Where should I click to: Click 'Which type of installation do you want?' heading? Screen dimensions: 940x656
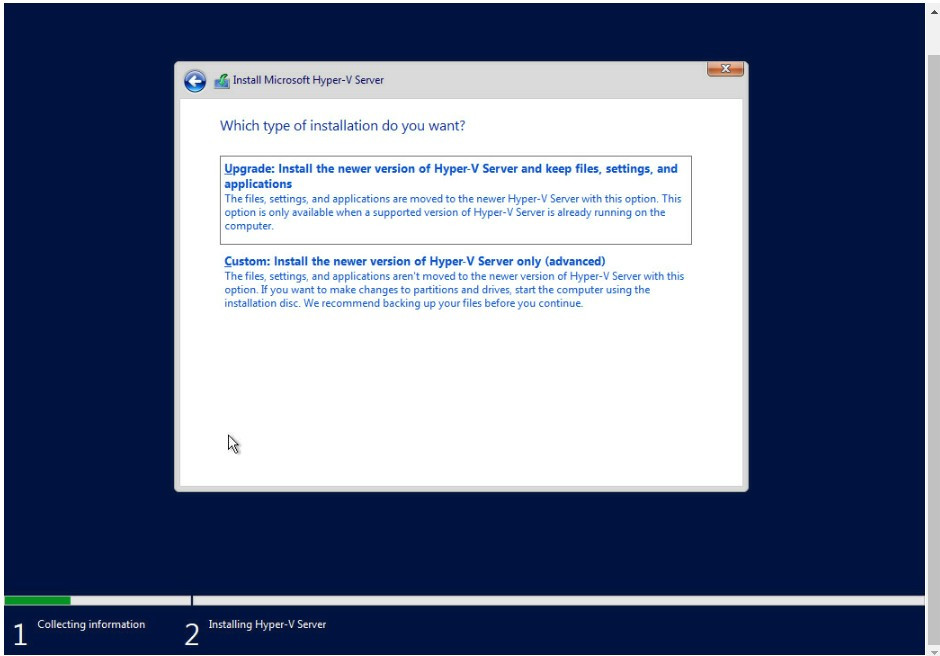tap(342, 126)
